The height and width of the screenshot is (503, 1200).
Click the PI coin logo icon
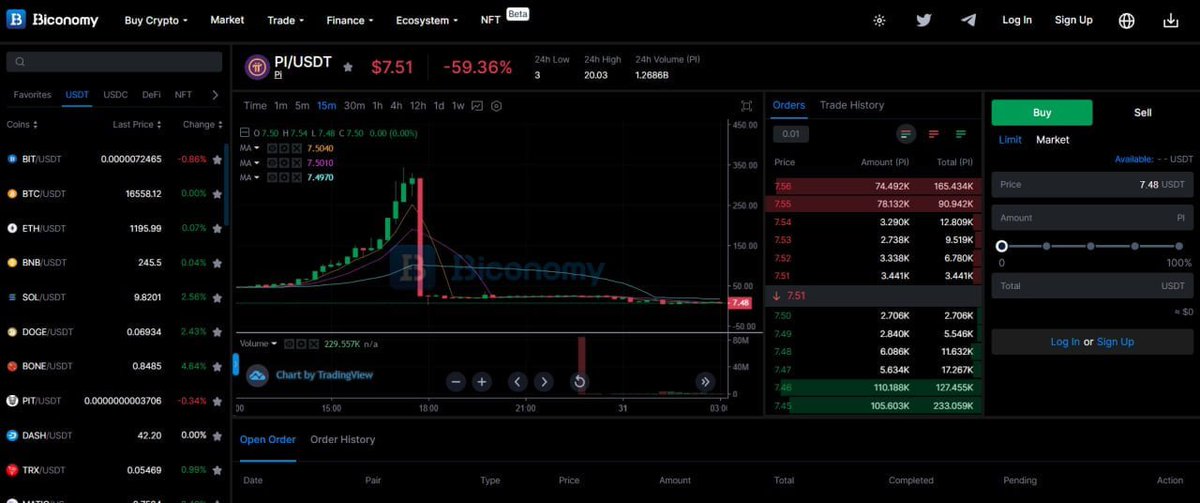(x=256, y=67)
